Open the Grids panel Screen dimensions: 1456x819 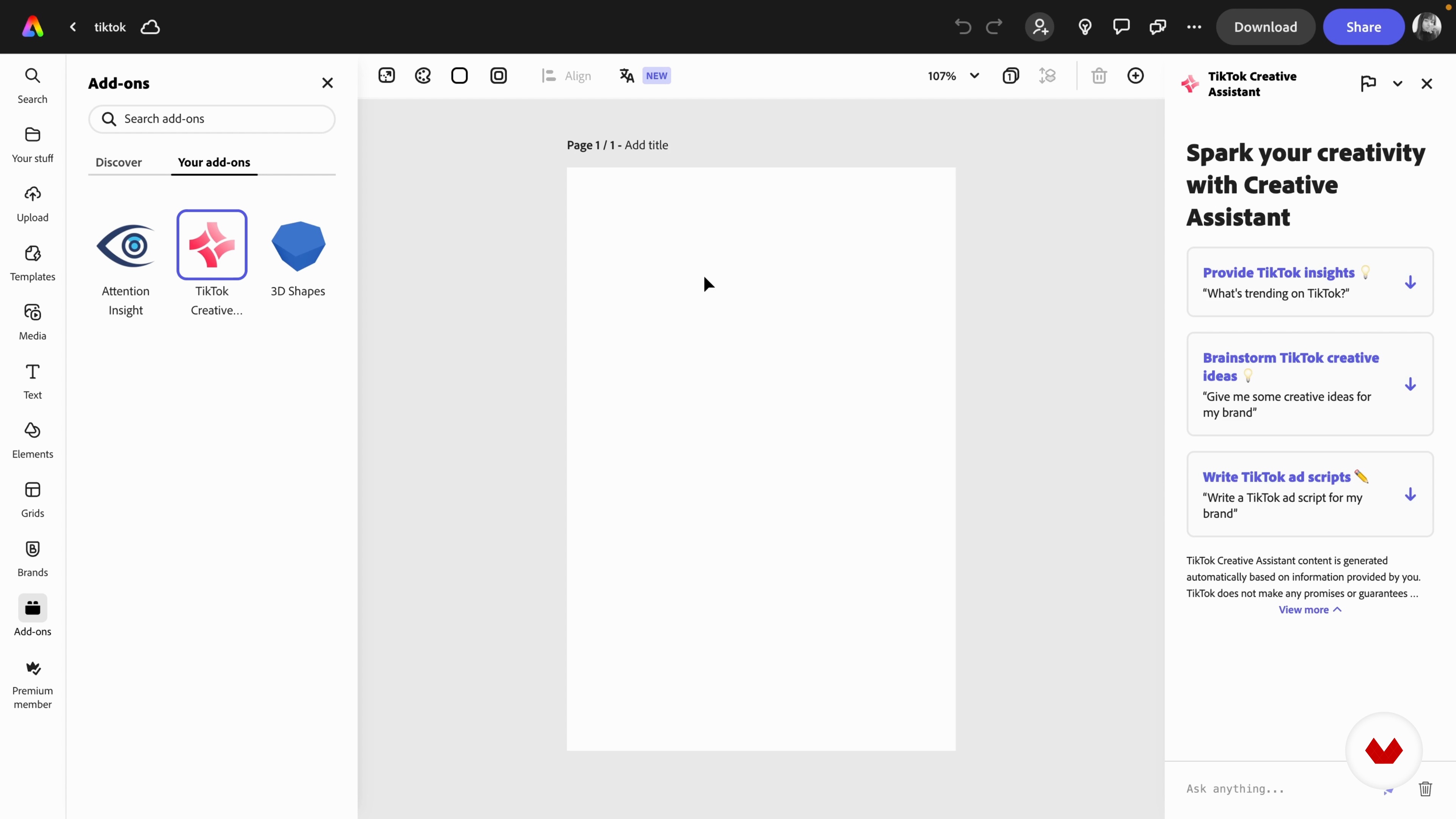33,500
